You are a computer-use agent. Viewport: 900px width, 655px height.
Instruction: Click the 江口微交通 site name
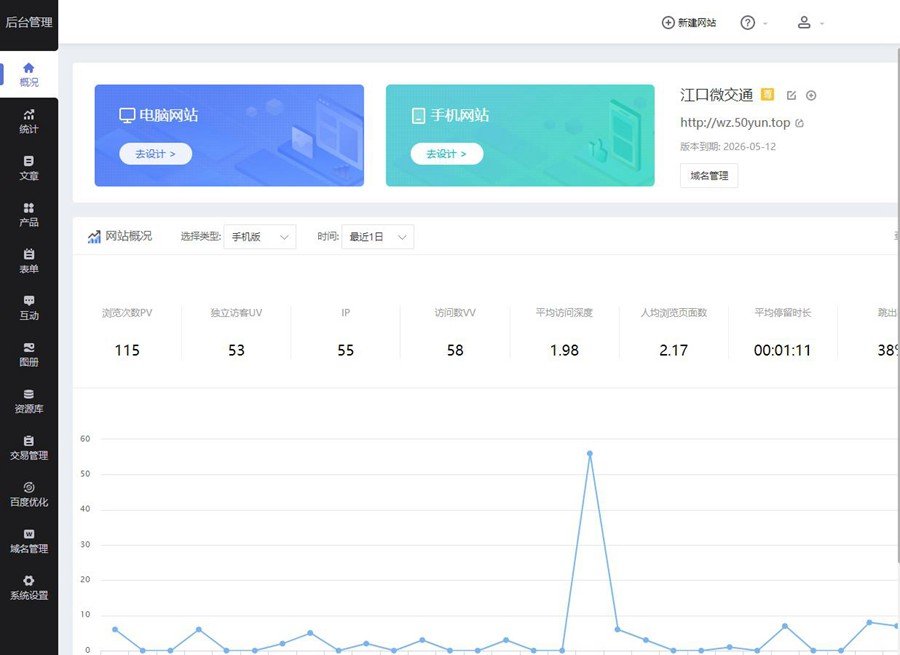click(x=716, y=95)
